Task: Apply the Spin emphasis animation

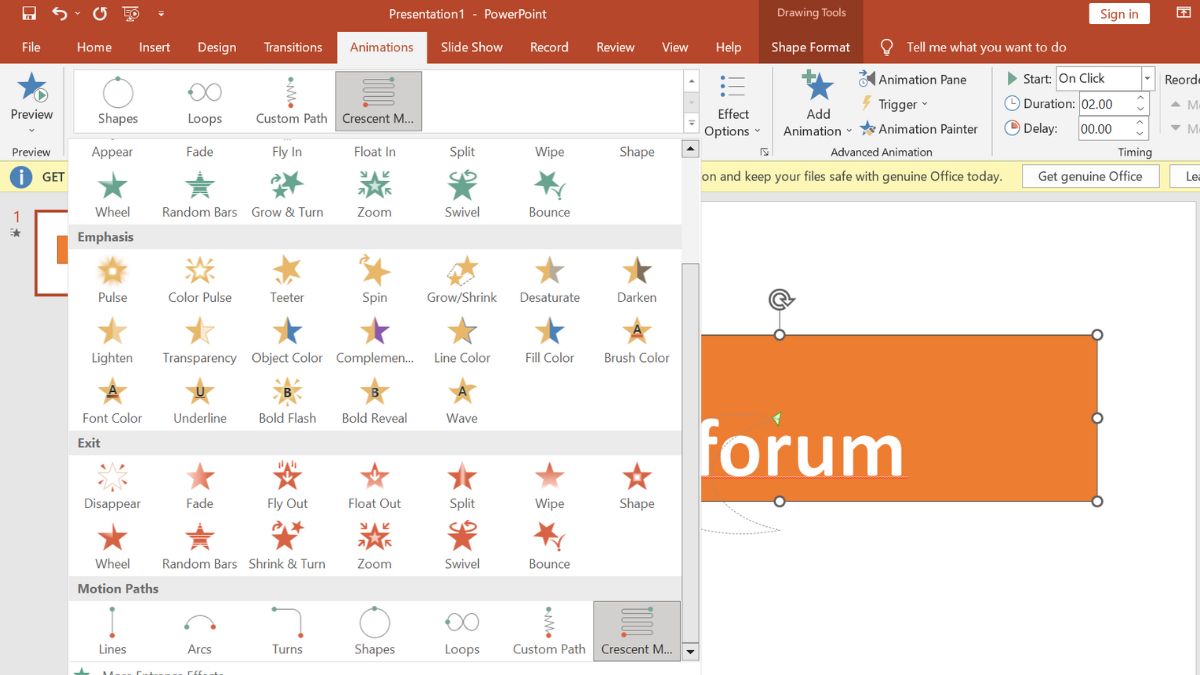Action: pos(375,279)
